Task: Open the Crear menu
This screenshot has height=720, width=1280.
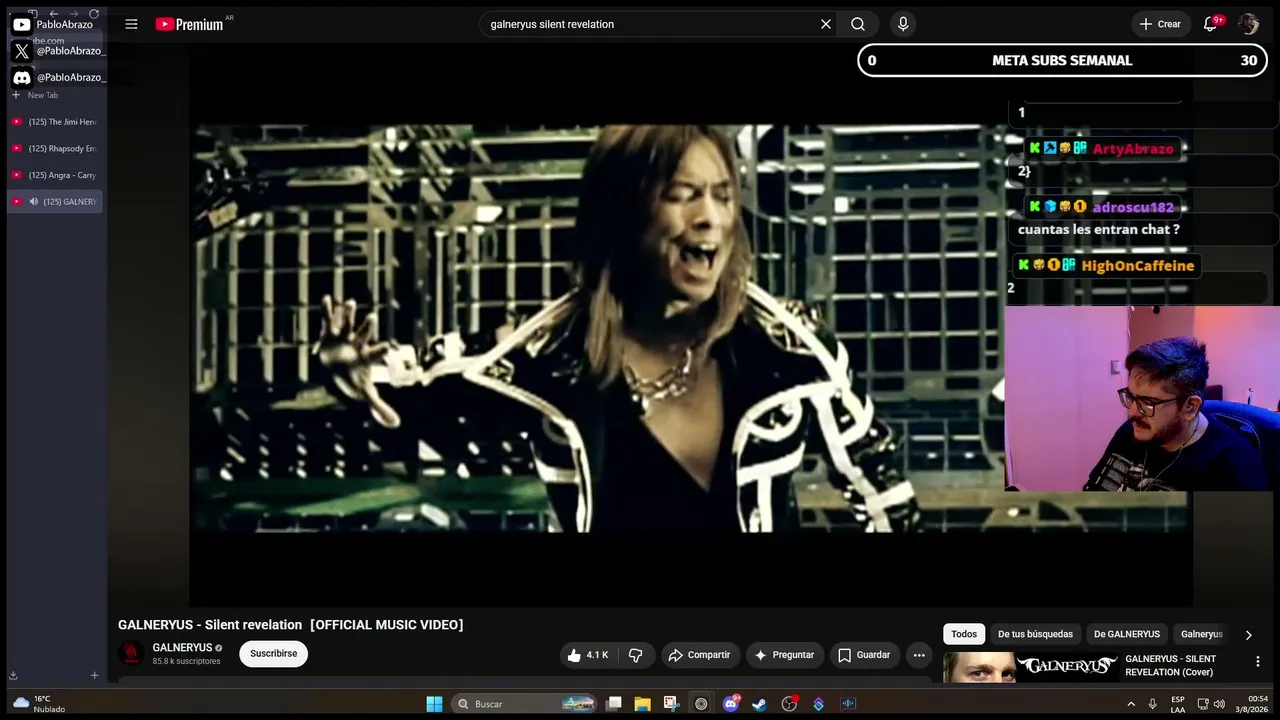Action: [x=1160, y=24]
